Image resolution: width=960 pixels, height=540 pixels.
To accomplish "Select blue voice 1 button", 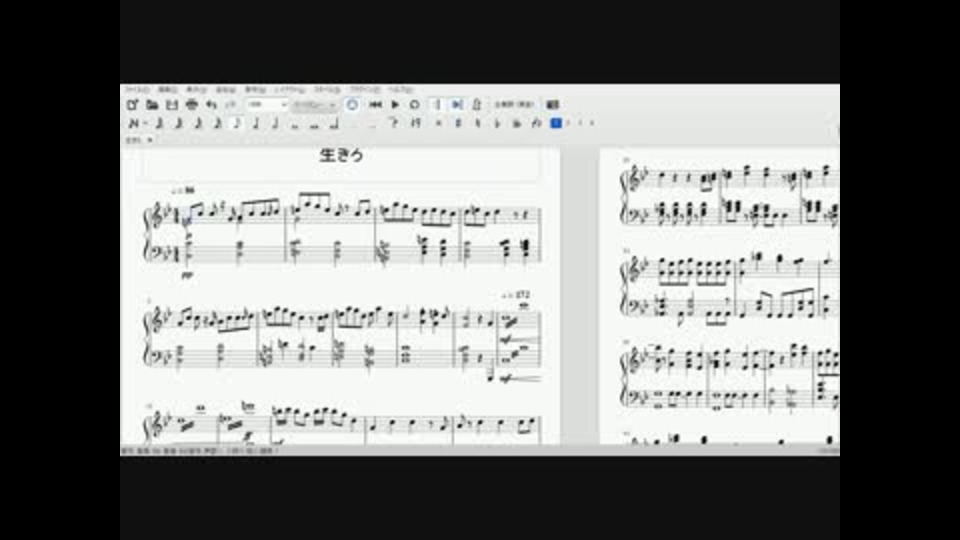I will tap(556, 123).
